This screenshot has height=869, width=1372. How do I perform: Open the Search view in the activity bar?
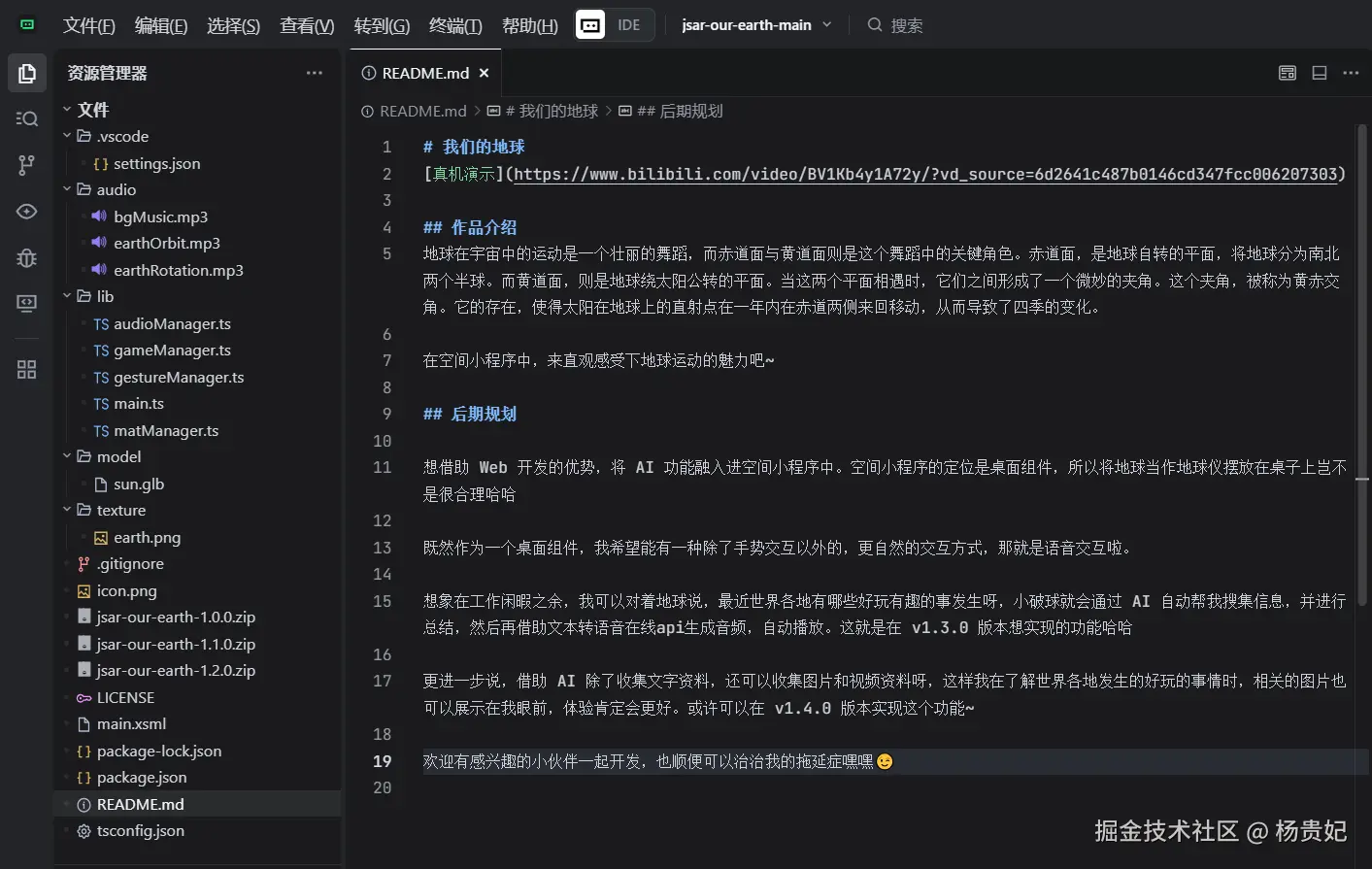pyautogui.click(x=26, y=118)
